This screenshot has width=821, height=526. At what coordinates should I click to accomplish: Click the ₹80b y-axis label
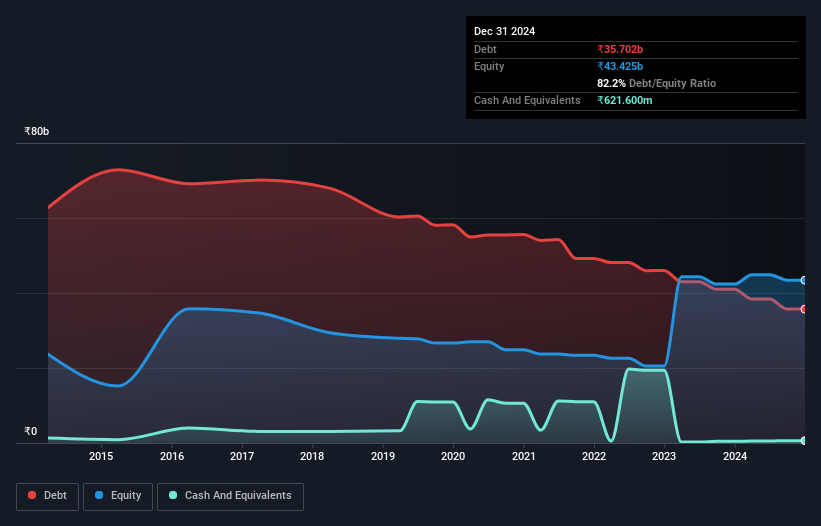coord(37,131)
